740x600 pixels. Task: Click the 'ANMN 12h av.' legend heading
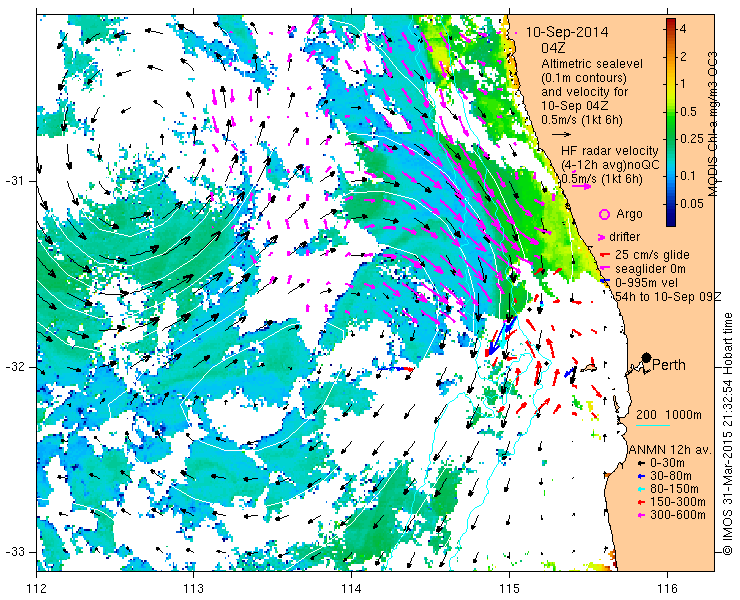pos(670,450)
